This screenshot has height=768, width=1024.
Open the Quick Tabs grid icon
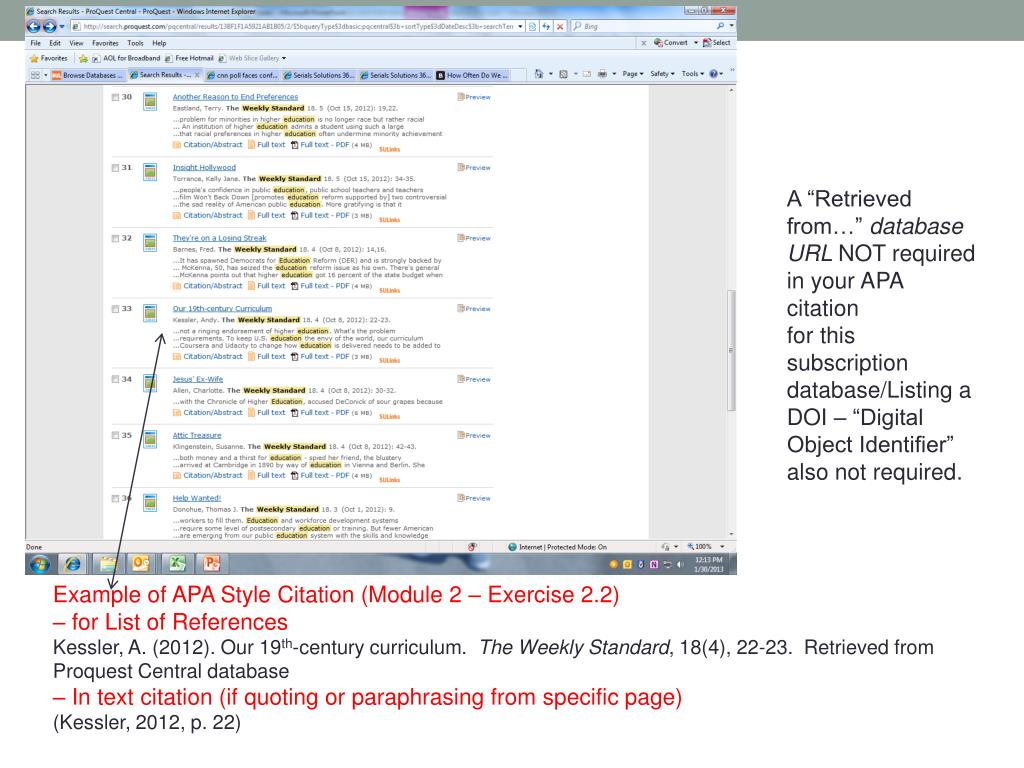(35, 75)
